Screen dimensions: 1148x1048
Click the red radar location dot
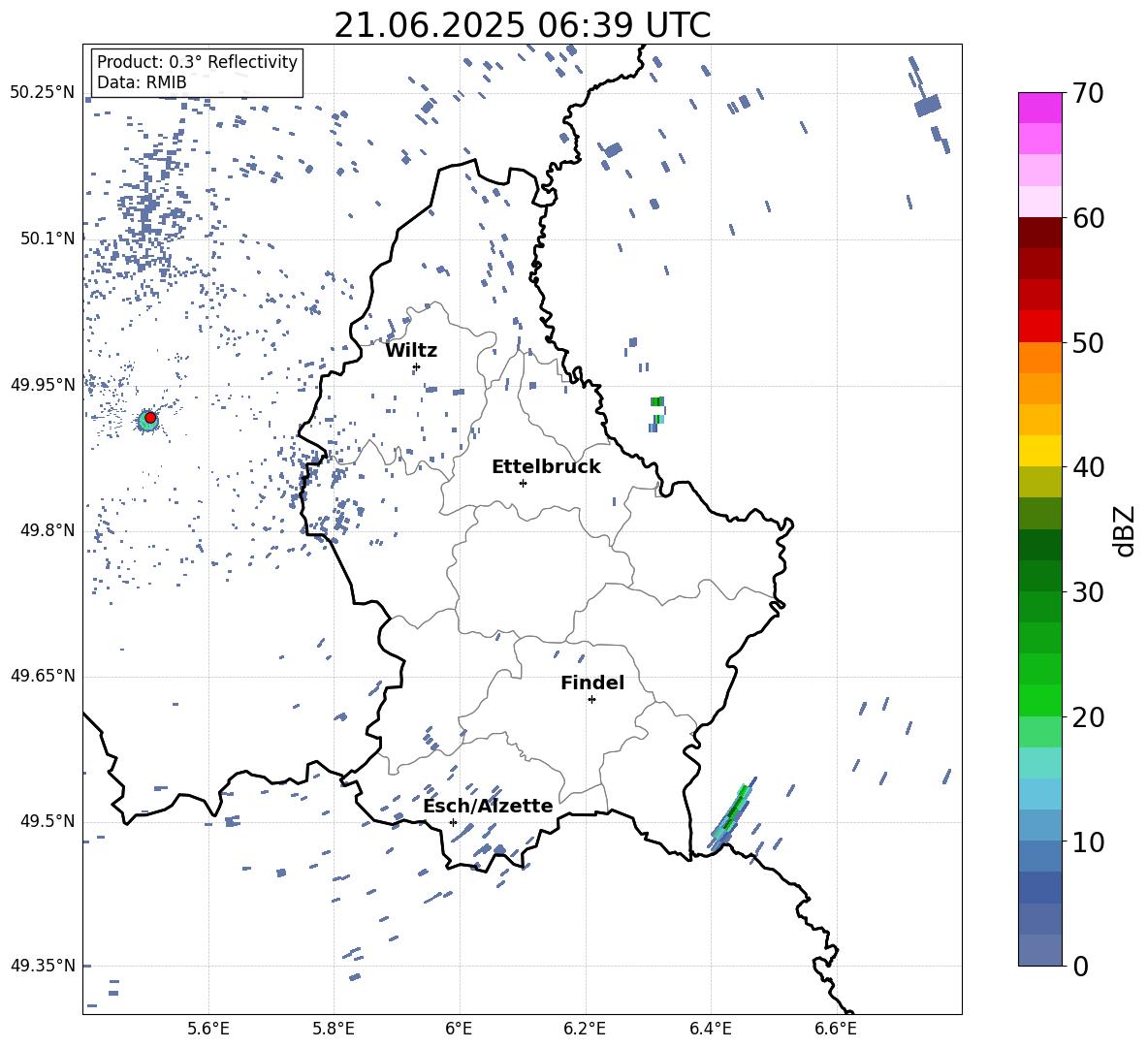[x=150, y=417]
